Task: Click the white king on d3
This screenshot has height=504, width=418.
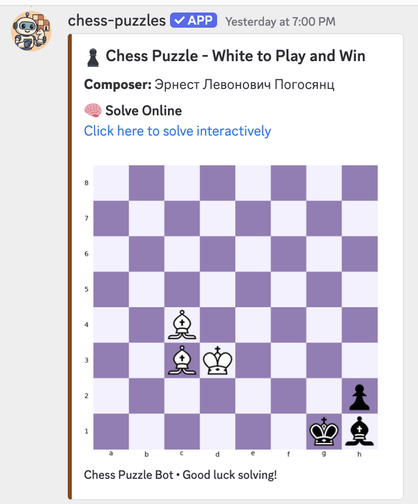Action: tap(217, 360)
